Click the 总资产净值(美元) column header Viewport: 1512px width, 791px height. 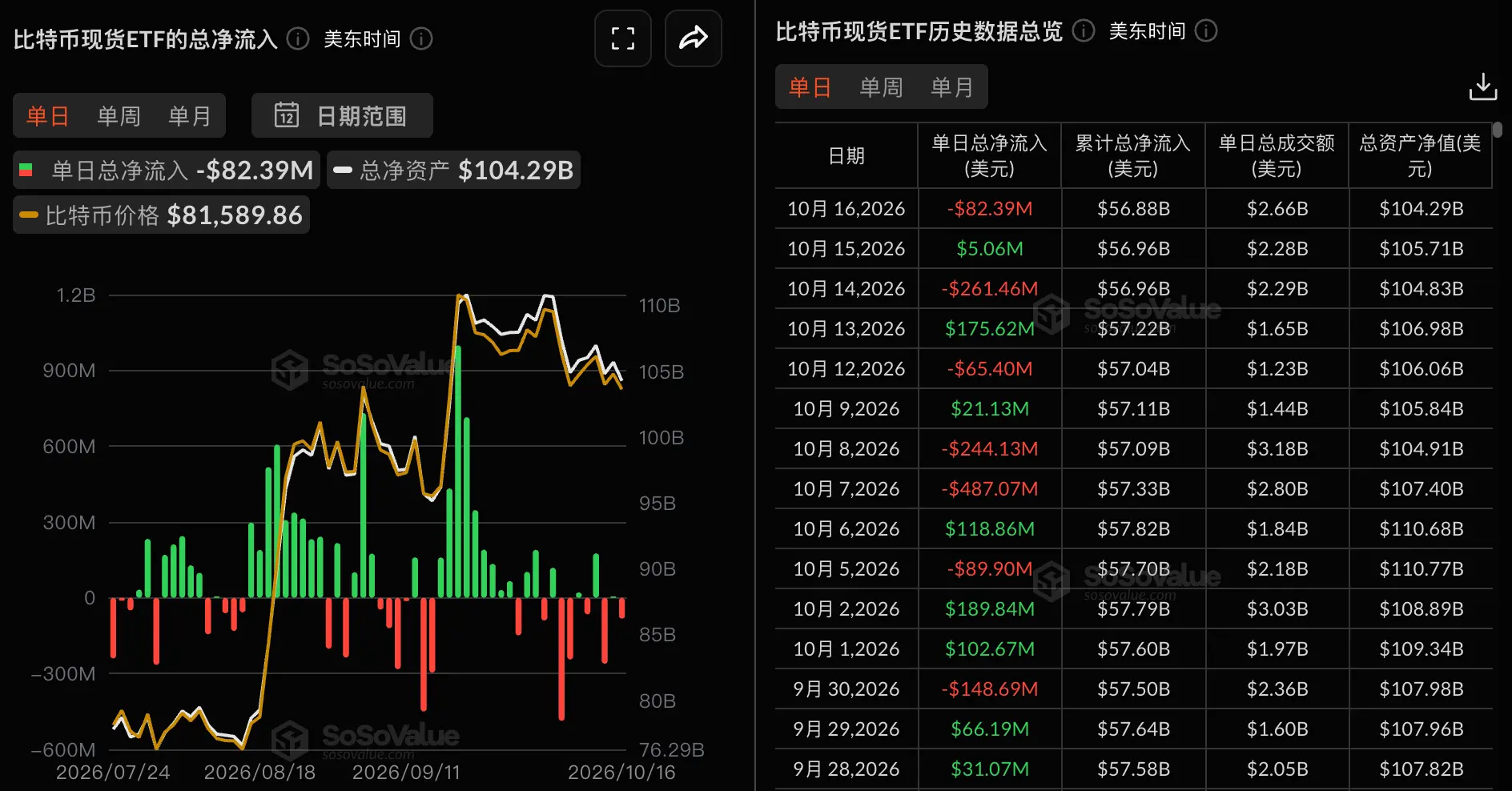(x=1420, y=155)
